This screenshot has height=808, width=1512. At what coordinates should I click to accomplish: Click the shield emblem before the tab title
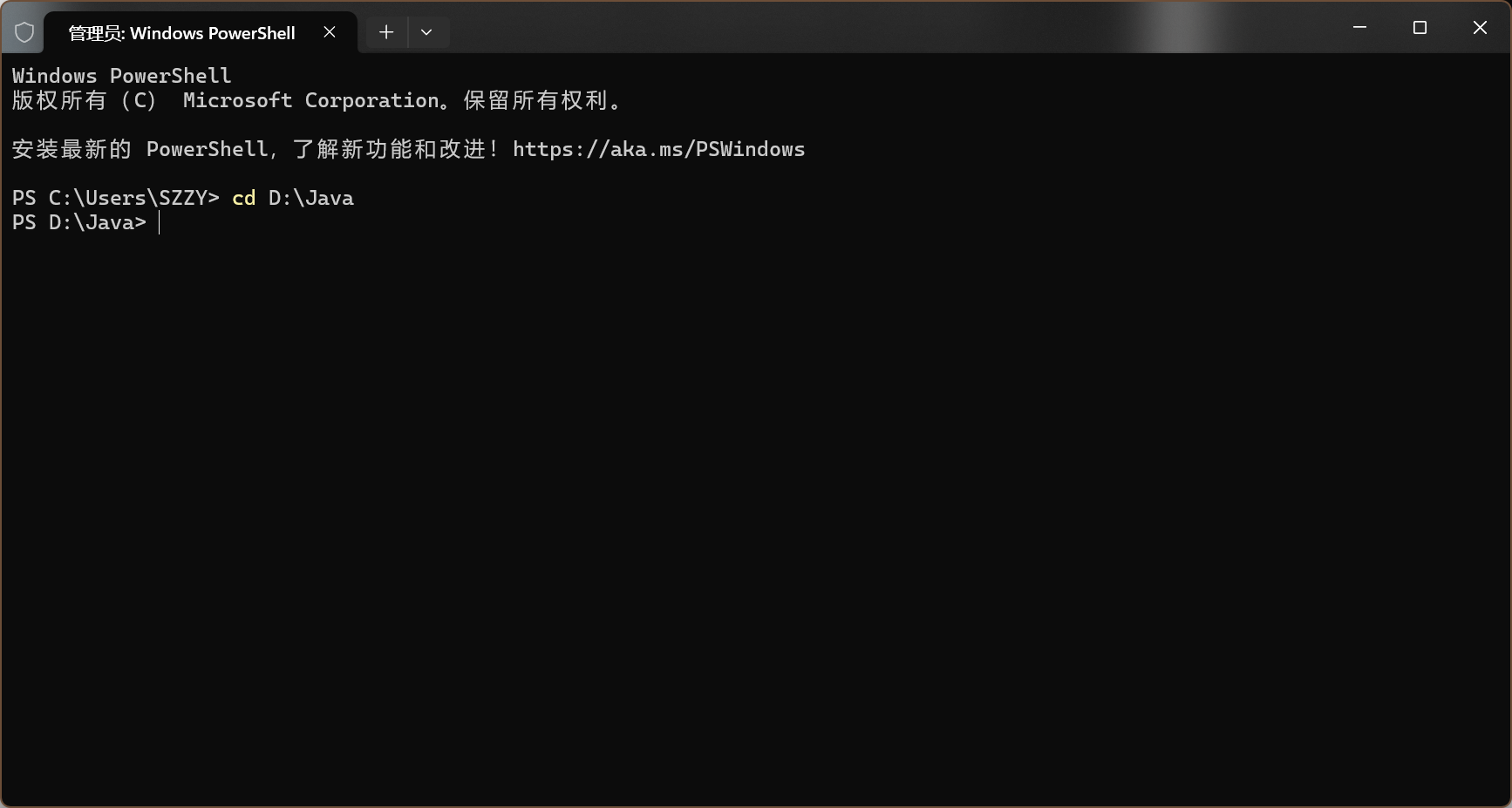coord(24,31)
